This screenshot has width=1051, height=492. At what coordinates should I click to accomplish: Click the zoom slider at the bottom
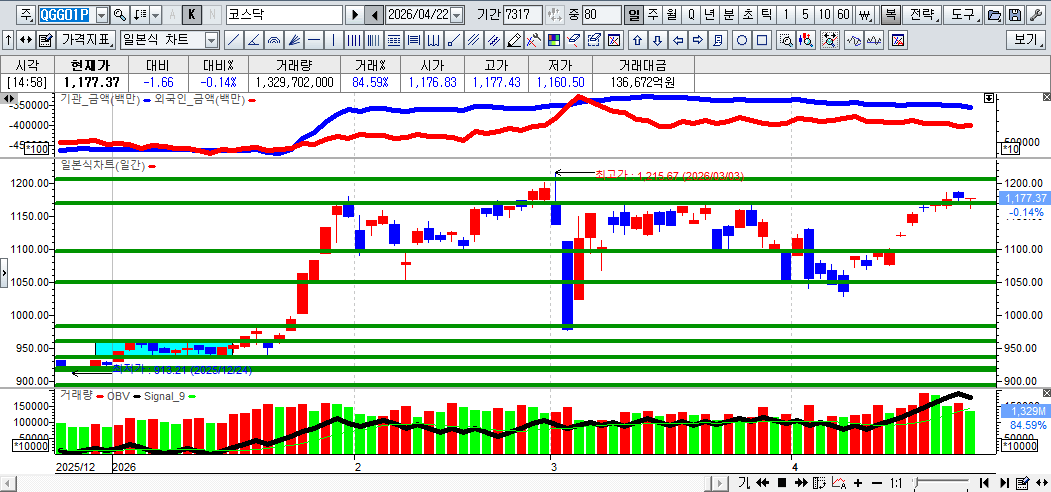pyautogui.click(x=942, y=483)
